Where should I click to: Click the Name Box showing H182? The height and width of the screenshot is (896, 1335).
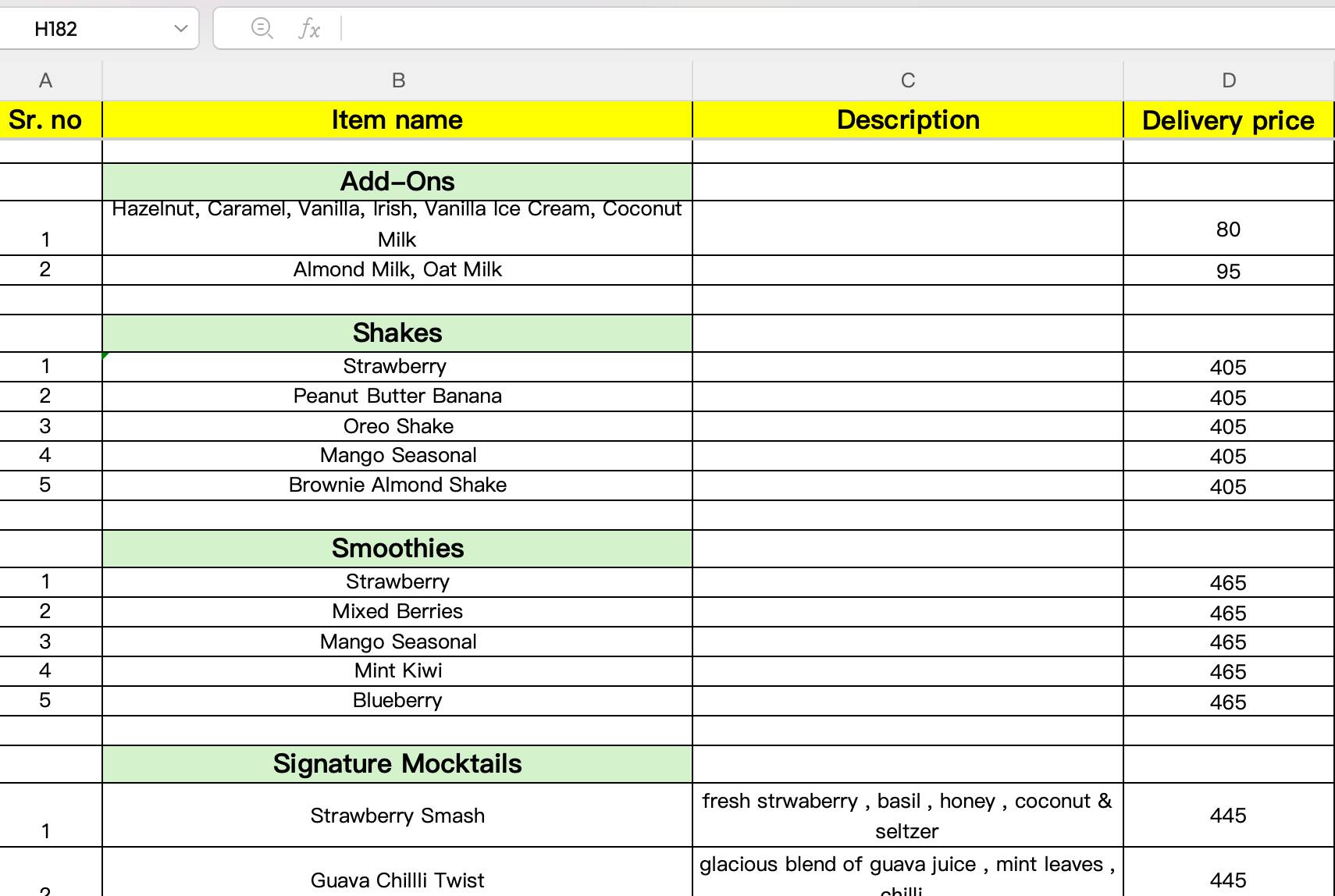(86, 29)
